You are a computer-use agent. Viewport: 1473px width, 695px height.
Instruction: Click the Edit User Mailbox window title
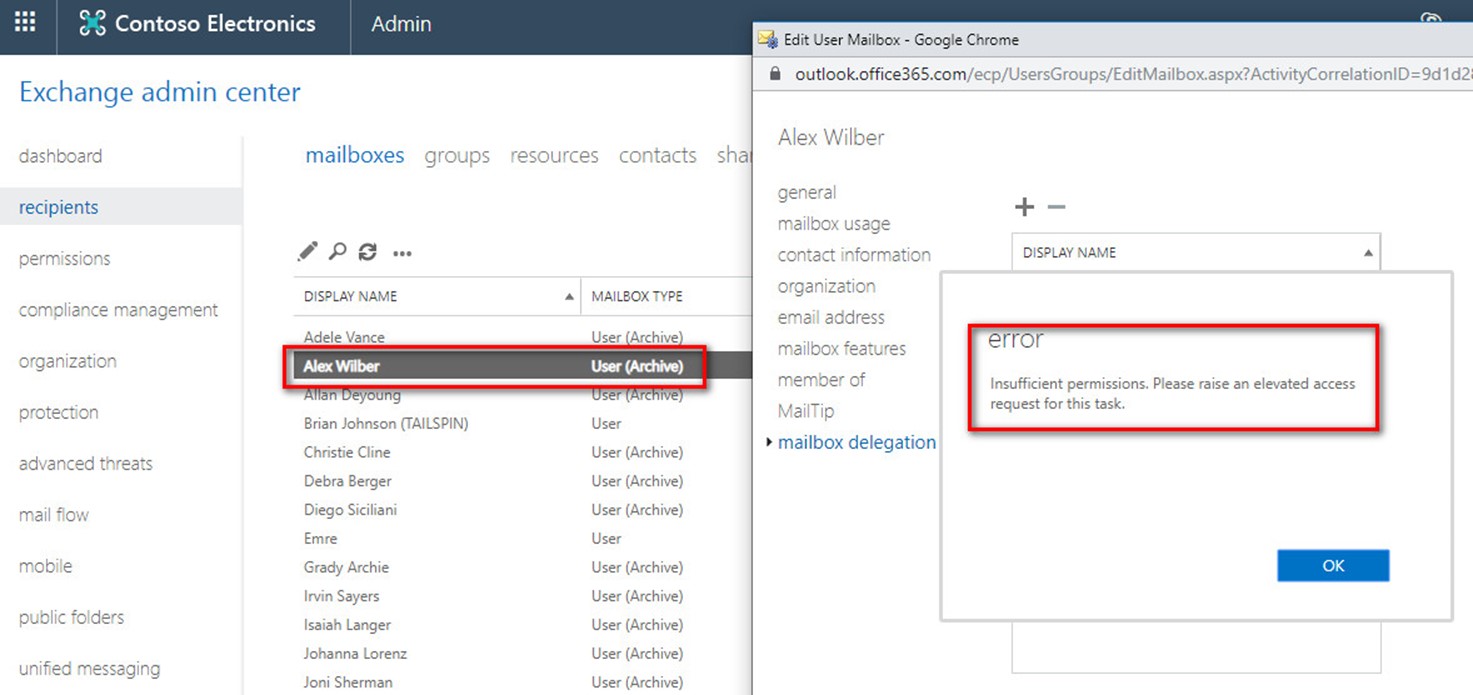pyautogui.click(x=901, y=40)
